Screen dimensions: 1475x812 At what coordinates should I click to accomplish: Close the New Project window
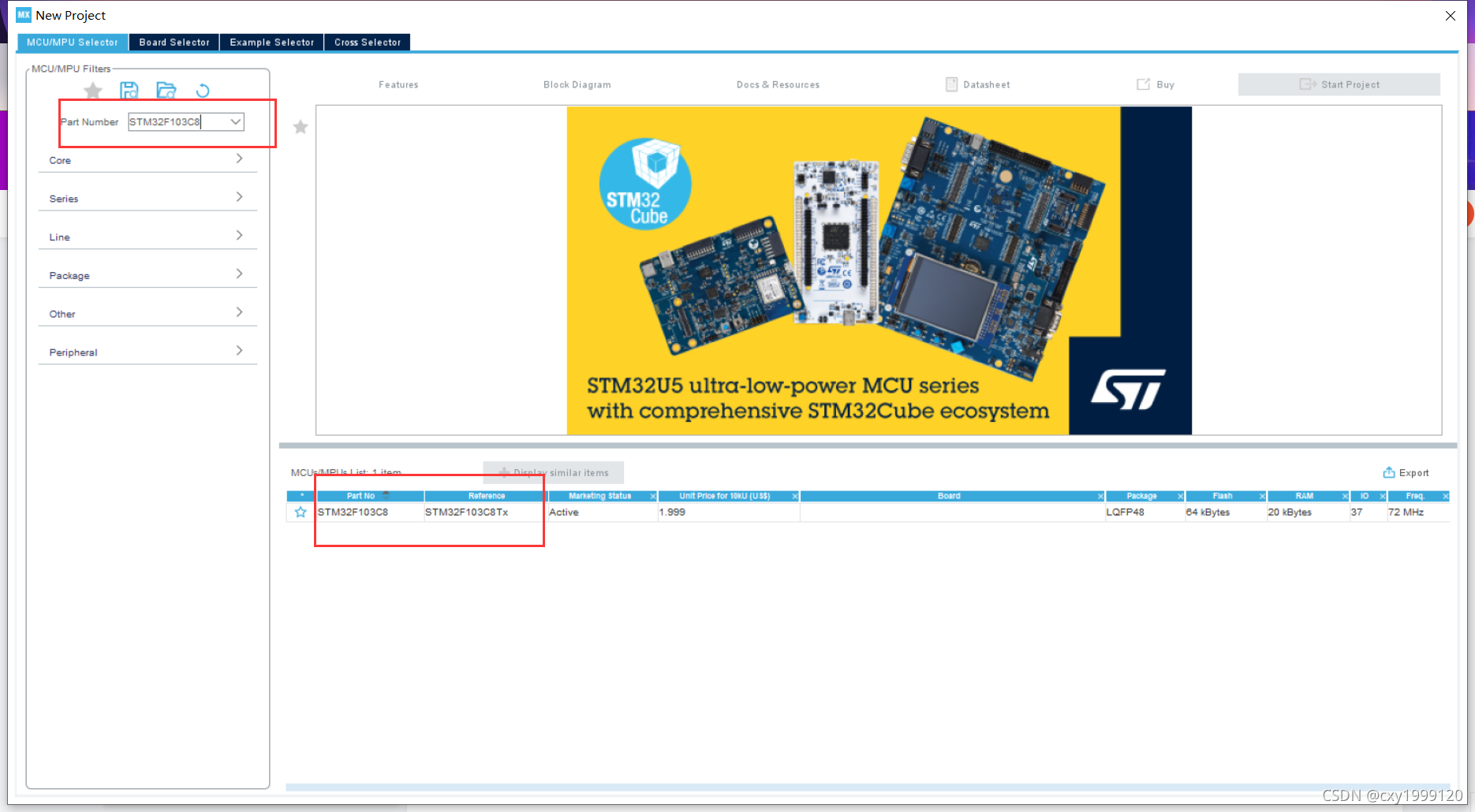point(1451,16)
